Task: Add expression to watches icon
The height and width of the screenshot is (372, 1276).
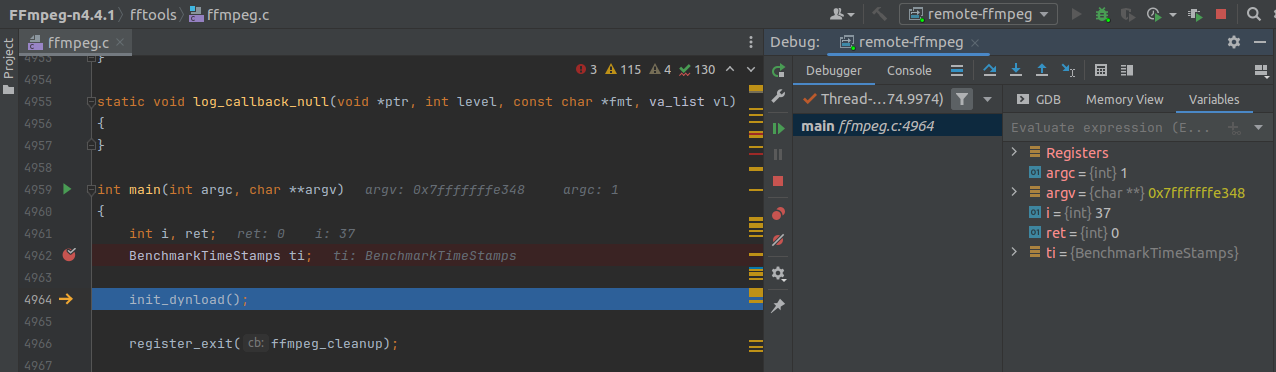Action: pyautogui.click(x=1234, y=128)
